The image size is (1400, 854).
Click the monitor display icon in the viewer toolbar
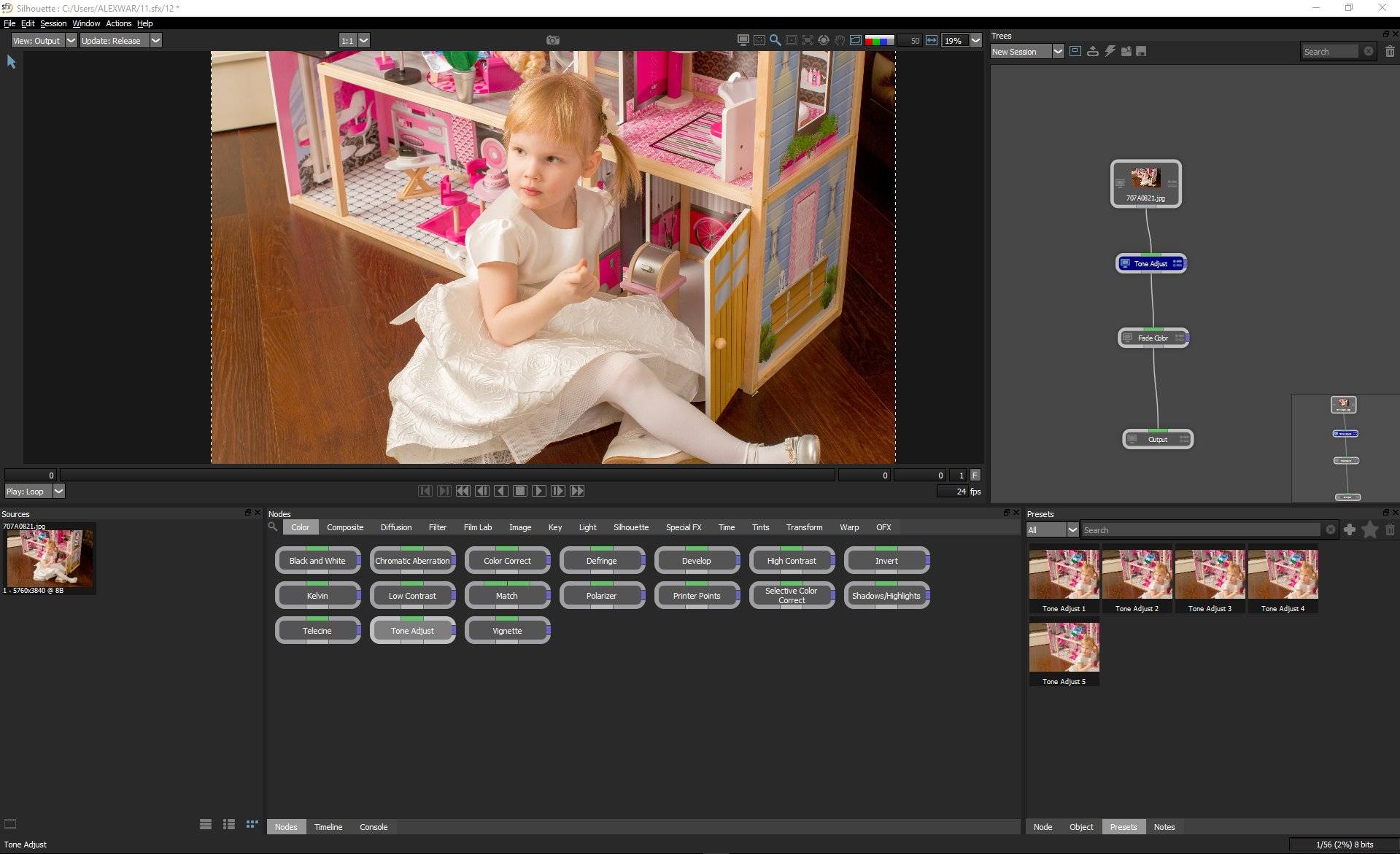click(x=743, y=40)
